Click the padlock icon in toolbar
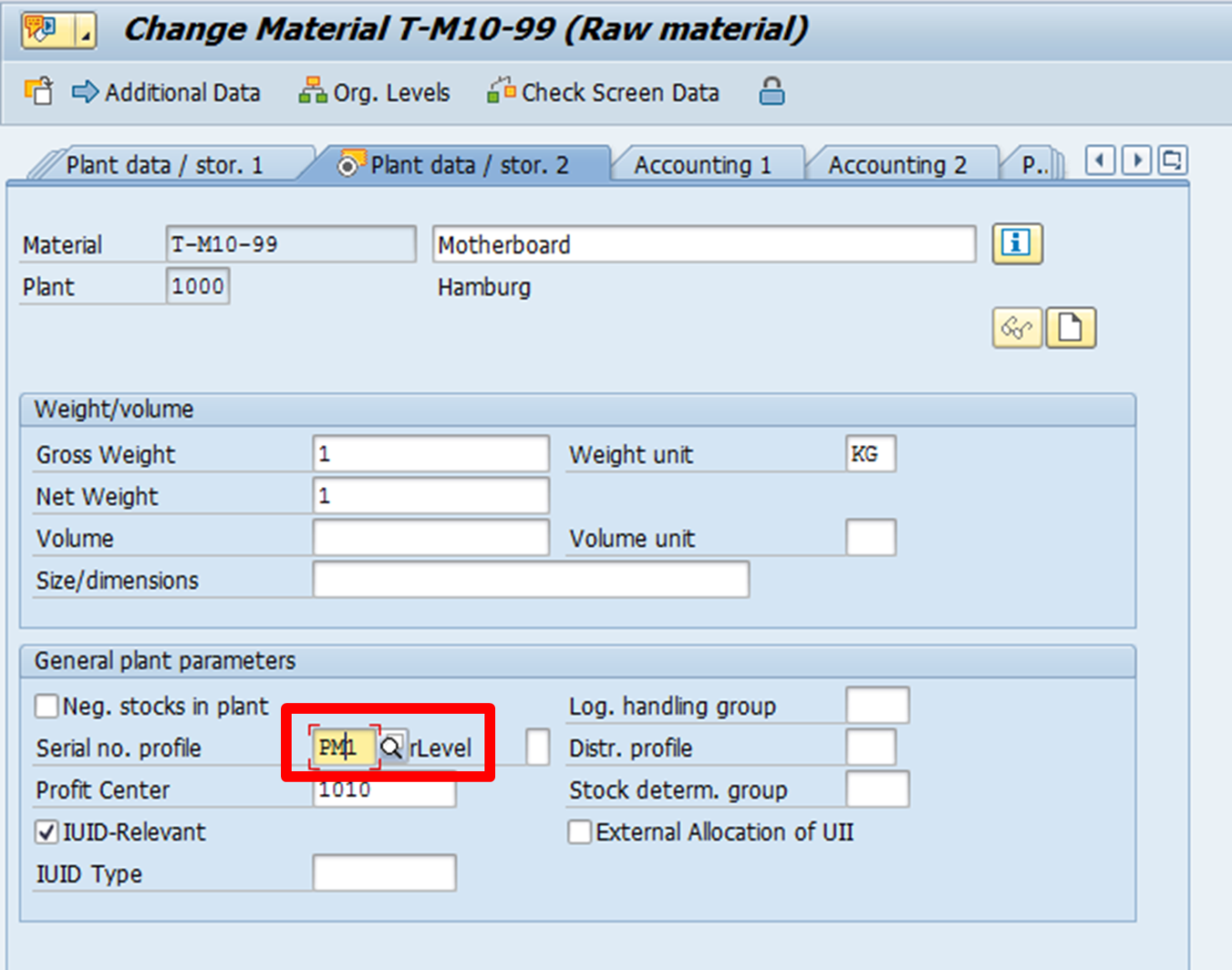Screen dimensions: 1232x970 coord(772,91)
